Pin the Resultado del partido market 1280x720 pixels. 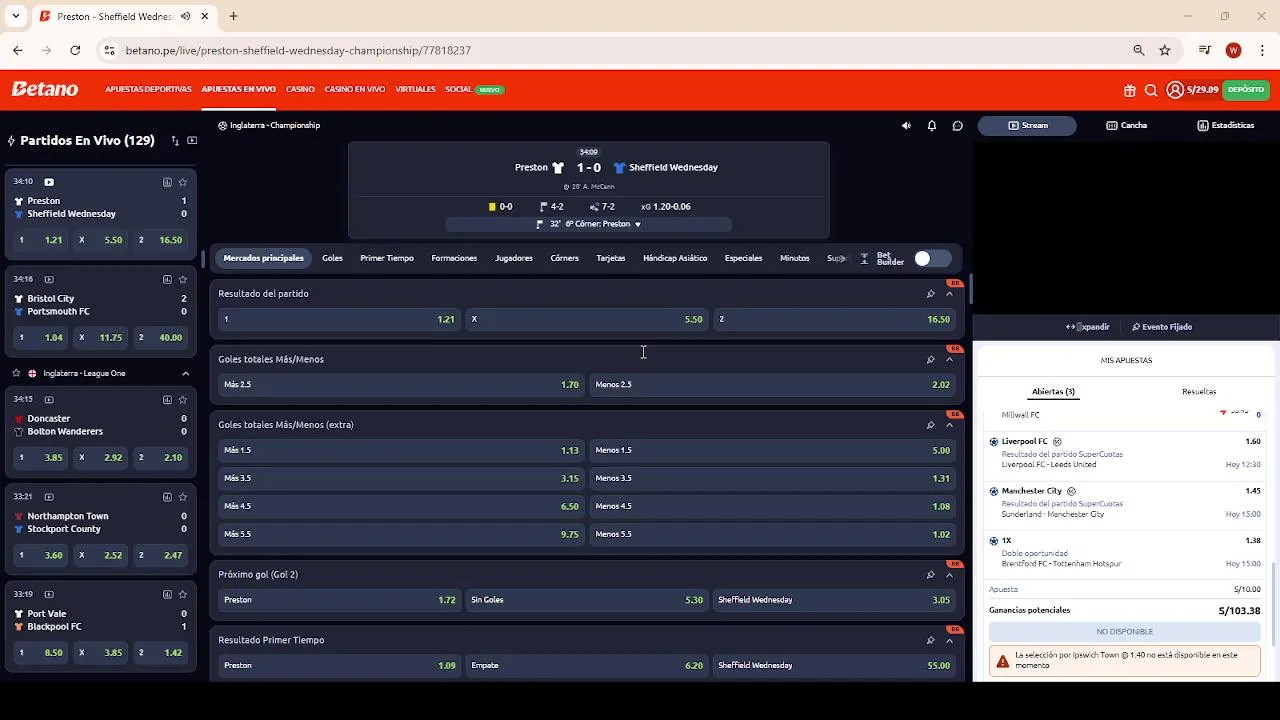930,294
